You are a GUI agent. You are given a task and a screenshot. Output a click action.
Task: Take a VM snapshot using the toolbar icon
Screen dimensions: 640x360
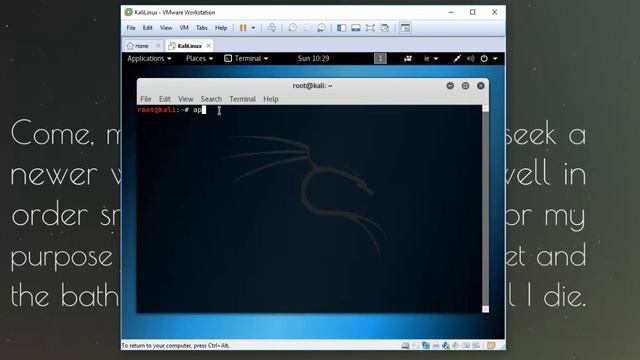point(292,28)
